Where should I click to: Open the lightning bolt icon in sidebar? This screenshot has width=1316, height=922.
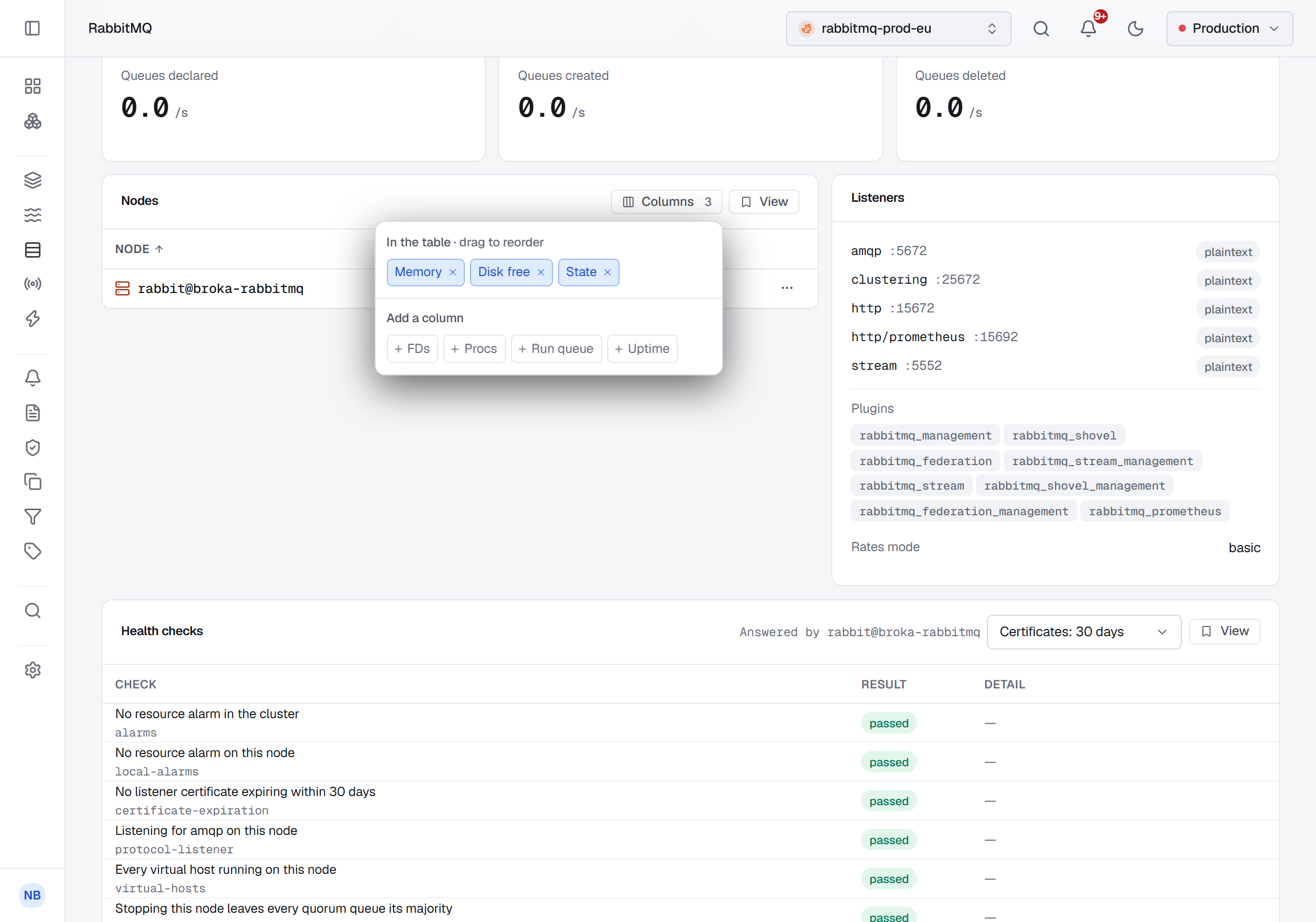33,319
